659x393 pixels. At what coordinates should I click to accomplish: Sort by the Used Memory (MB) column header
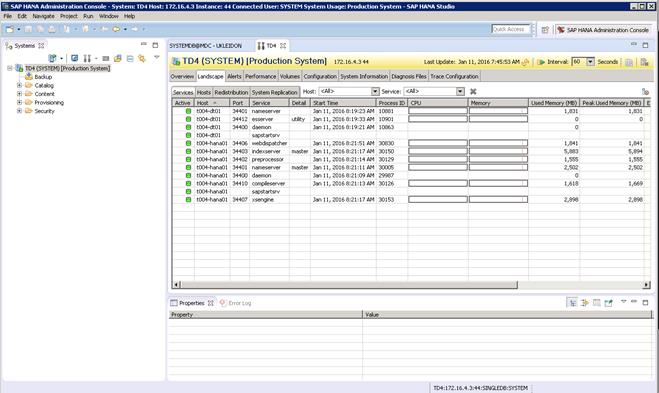point(554,103)
